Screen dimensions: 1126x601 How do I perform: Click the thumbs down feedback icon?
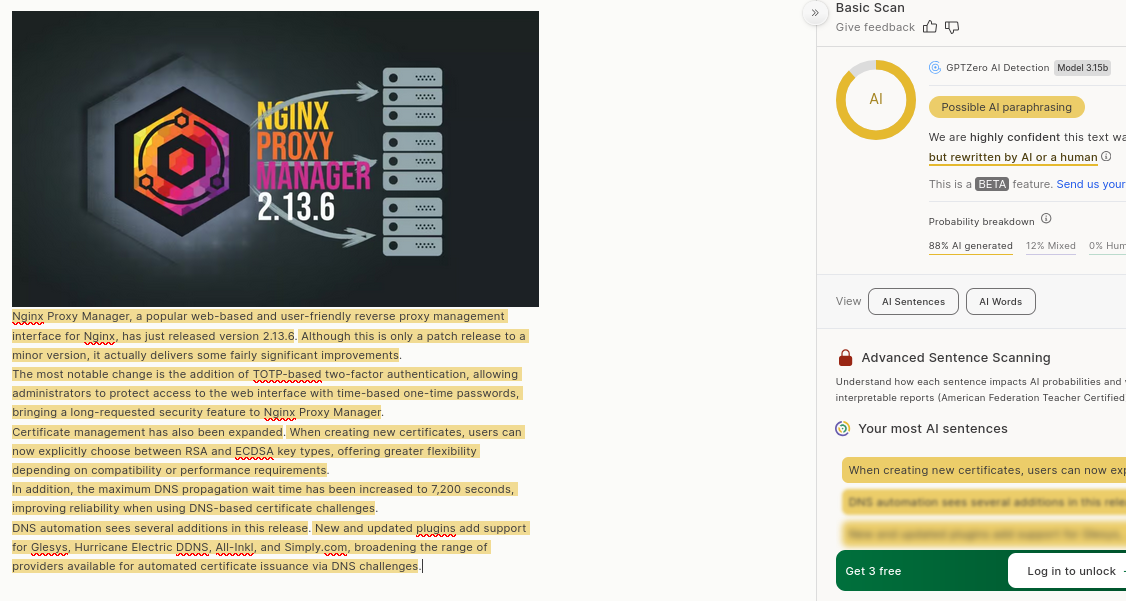pyautogui.click(x=952, y=27)
